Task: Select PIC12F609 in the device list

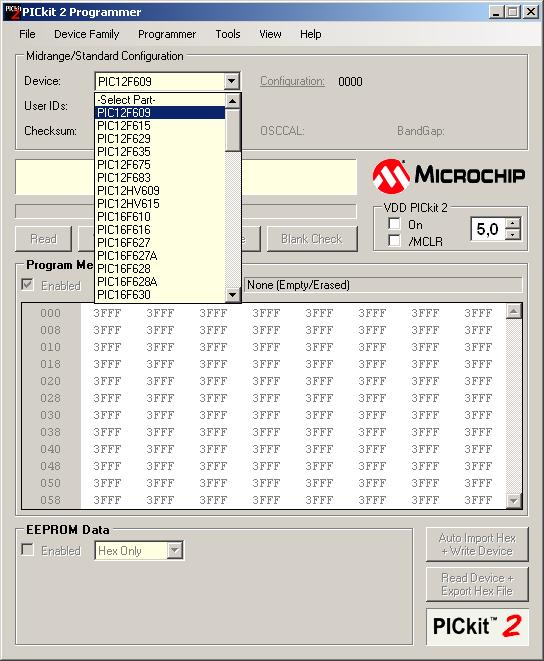Action: coord(160,113)
